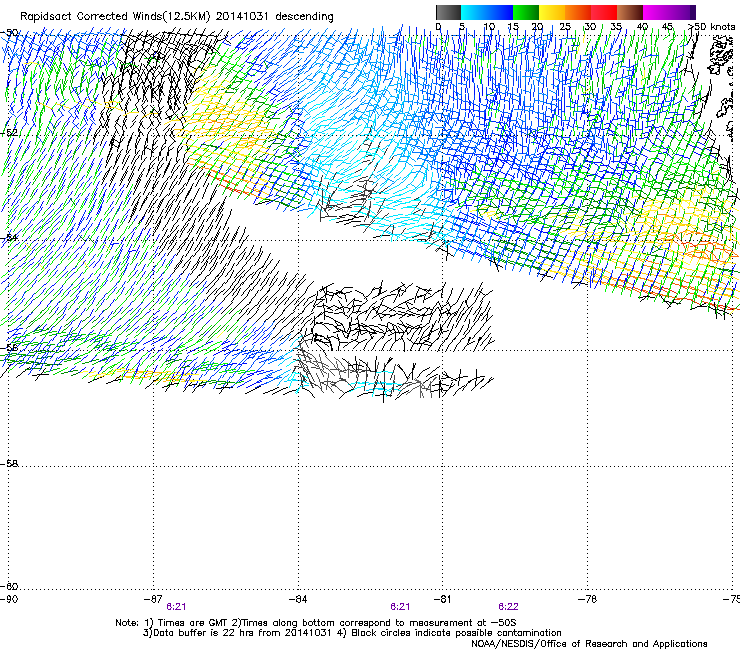Select the yellow 20-25 knots legend swatch
740x650 pixels.
[552, 12]
